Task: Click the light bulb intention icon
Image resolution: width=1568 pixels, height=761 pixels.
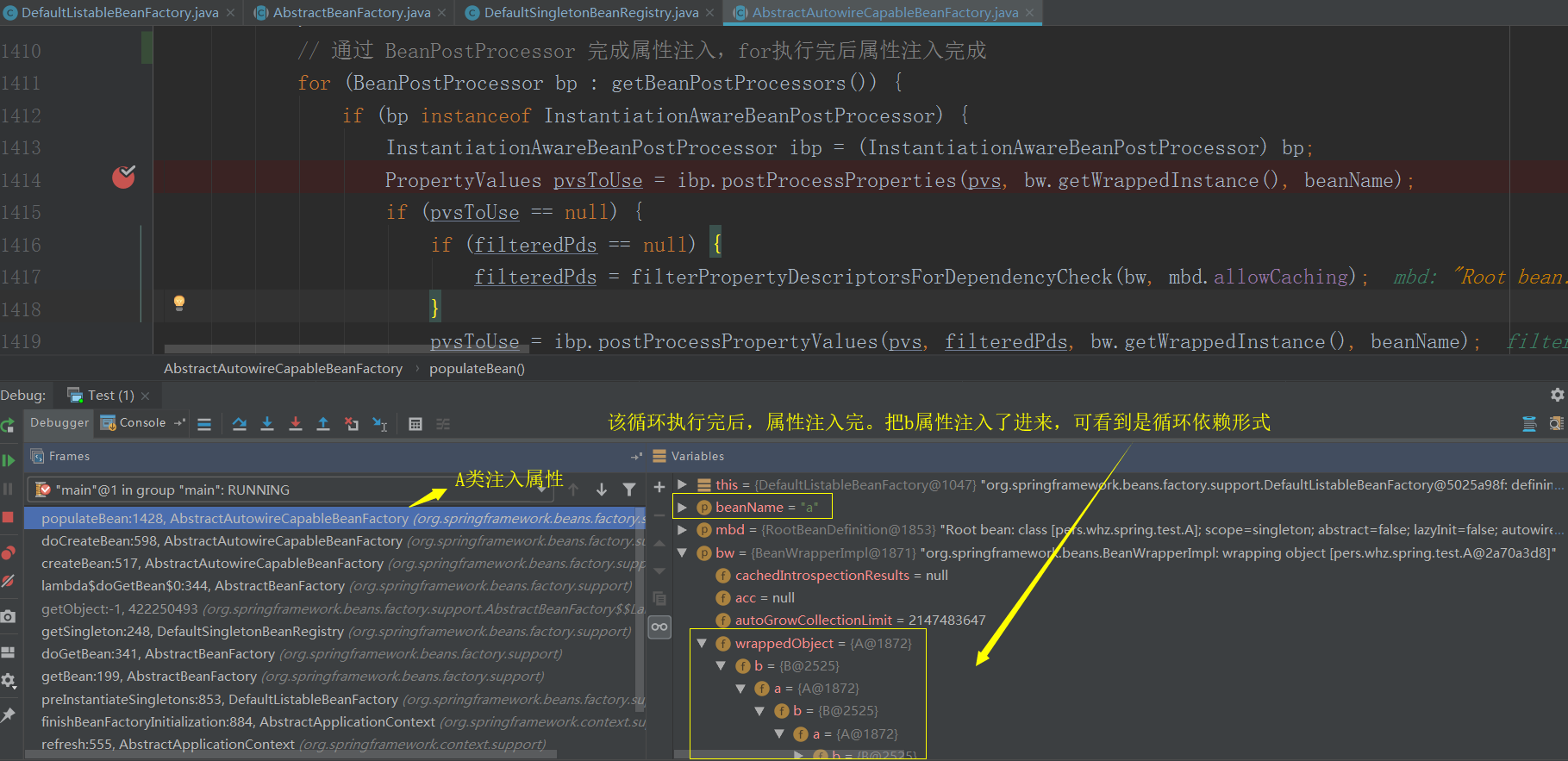Action: pyautogui.click(x=179, y=303)
